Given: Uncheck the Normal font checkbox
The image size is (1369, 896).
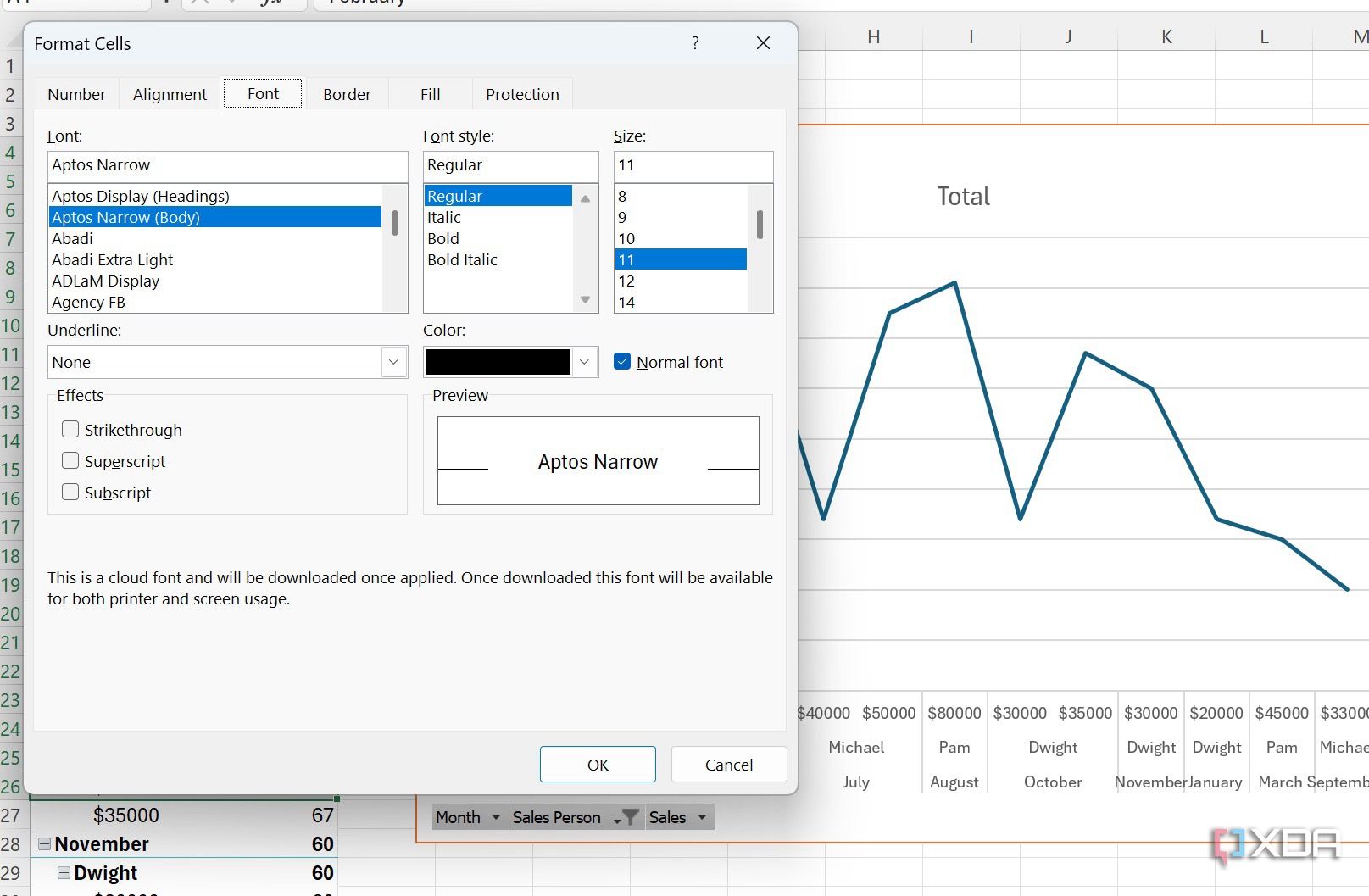Looking at the screenshot, I should point(623,361).
